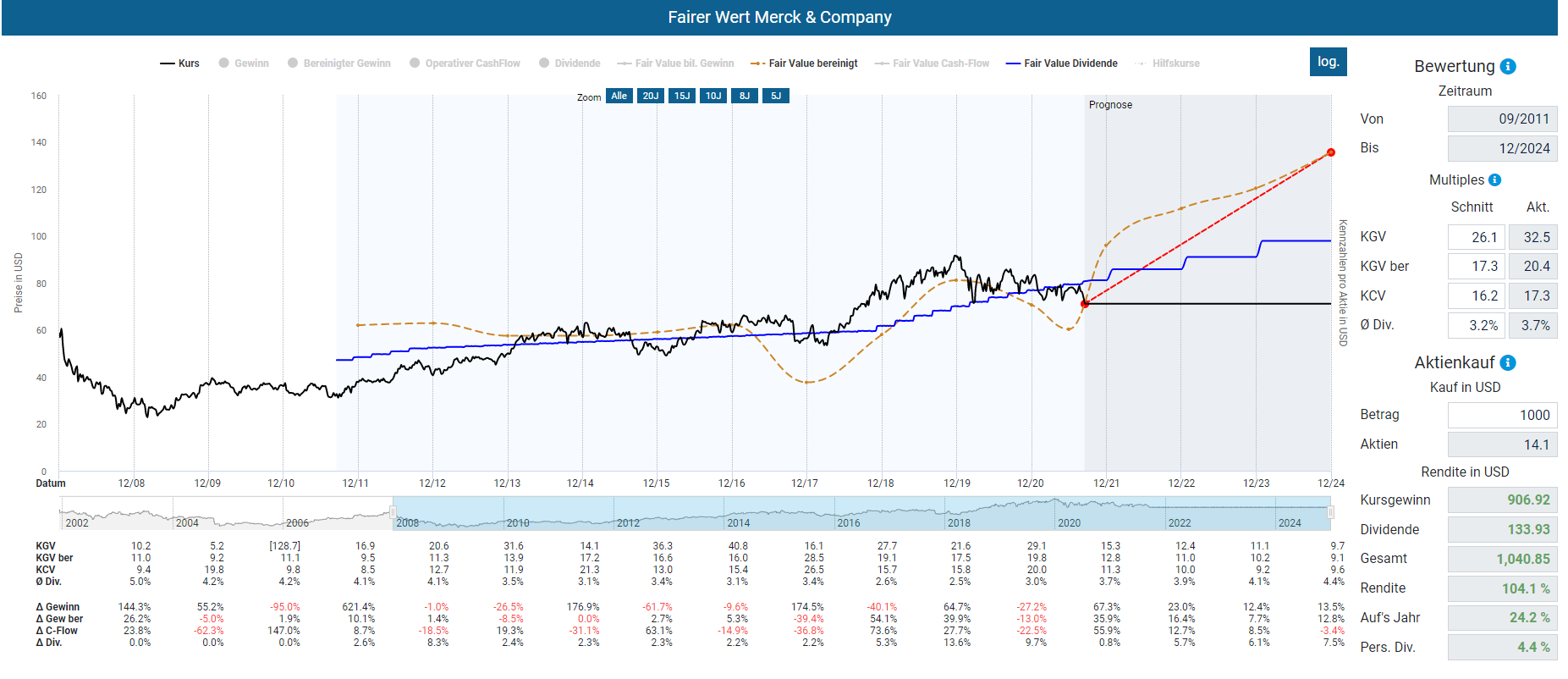Click the Betrag amount input field
This screenshot has width=1568, height=679.
pyautogui.click(x=1502, y=415)
